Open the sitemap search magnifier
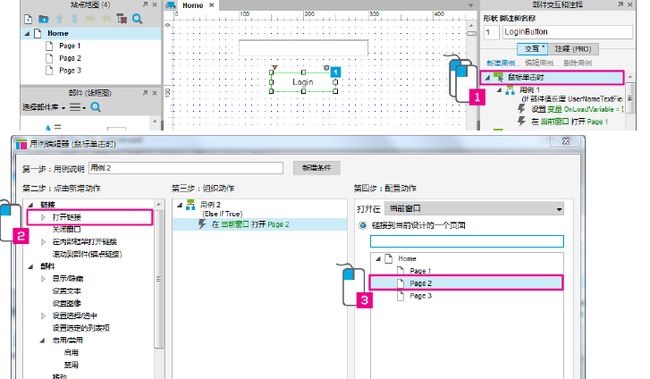 tap(137, 19)
